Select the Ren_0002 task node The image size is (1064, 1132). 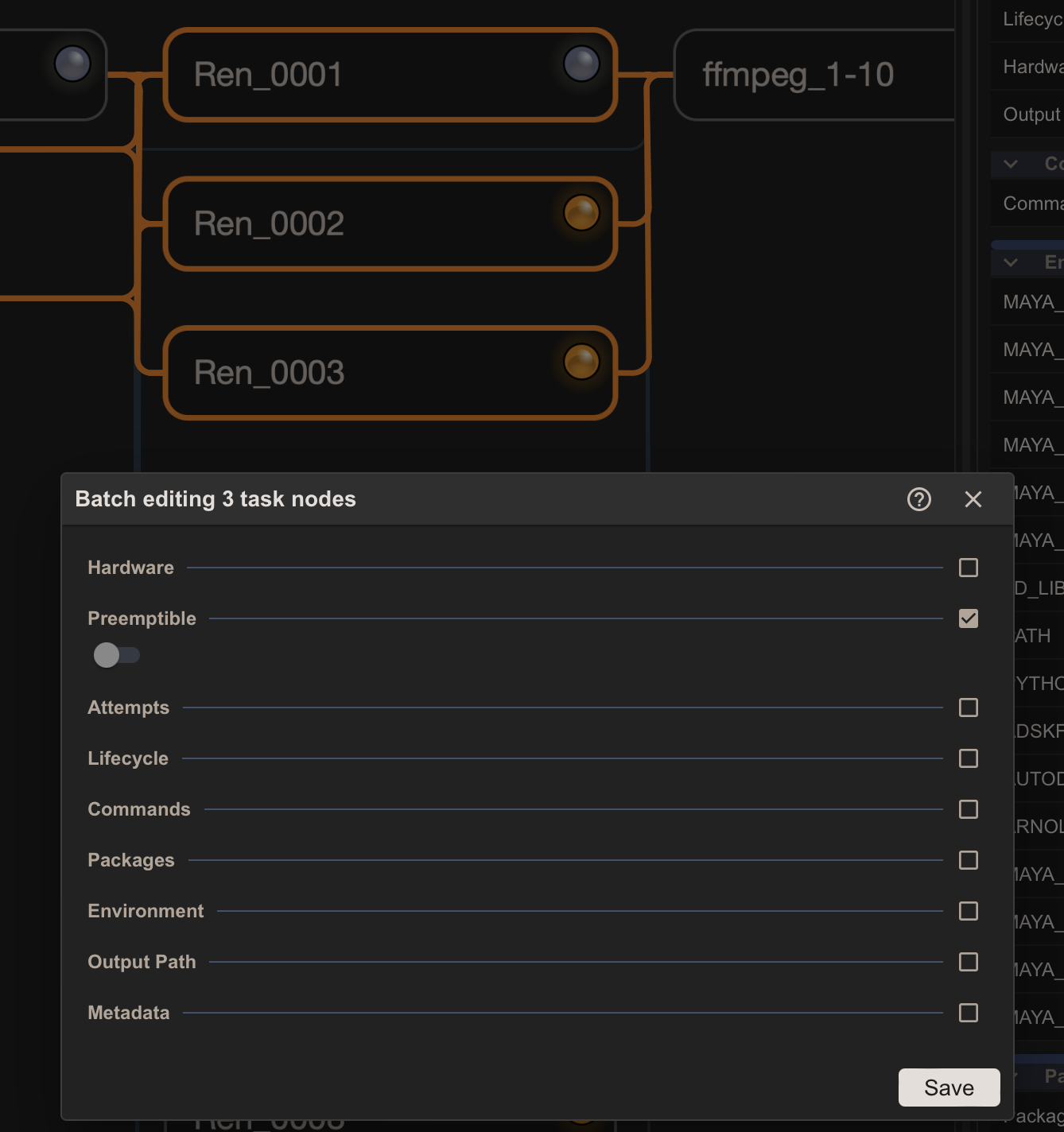pyautogui.click(x=390, y=224)
